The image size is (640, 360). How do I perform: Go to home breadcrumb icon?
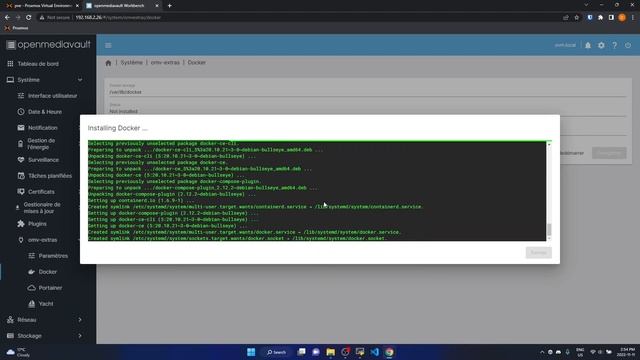108,63
